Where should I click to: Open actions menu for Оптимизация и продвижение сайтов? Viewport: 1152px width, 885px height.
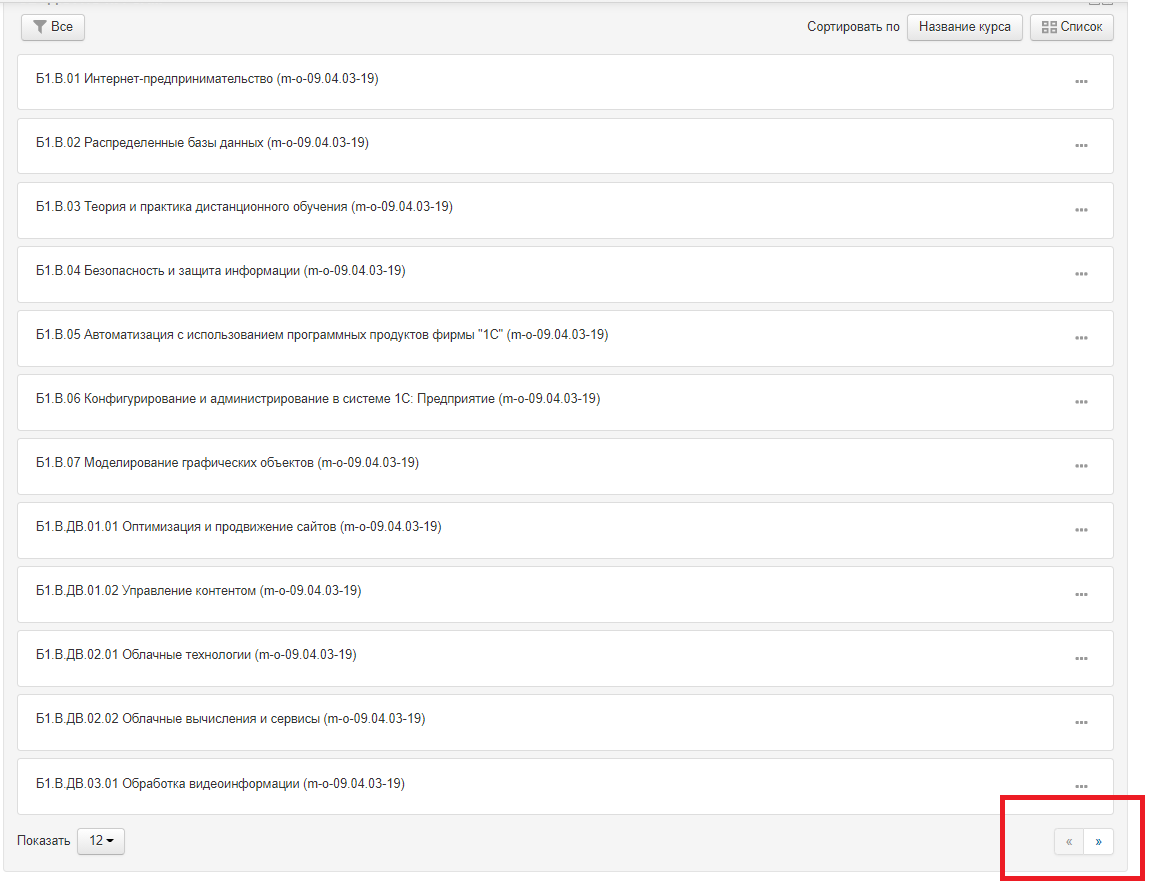pos(1081,530)
